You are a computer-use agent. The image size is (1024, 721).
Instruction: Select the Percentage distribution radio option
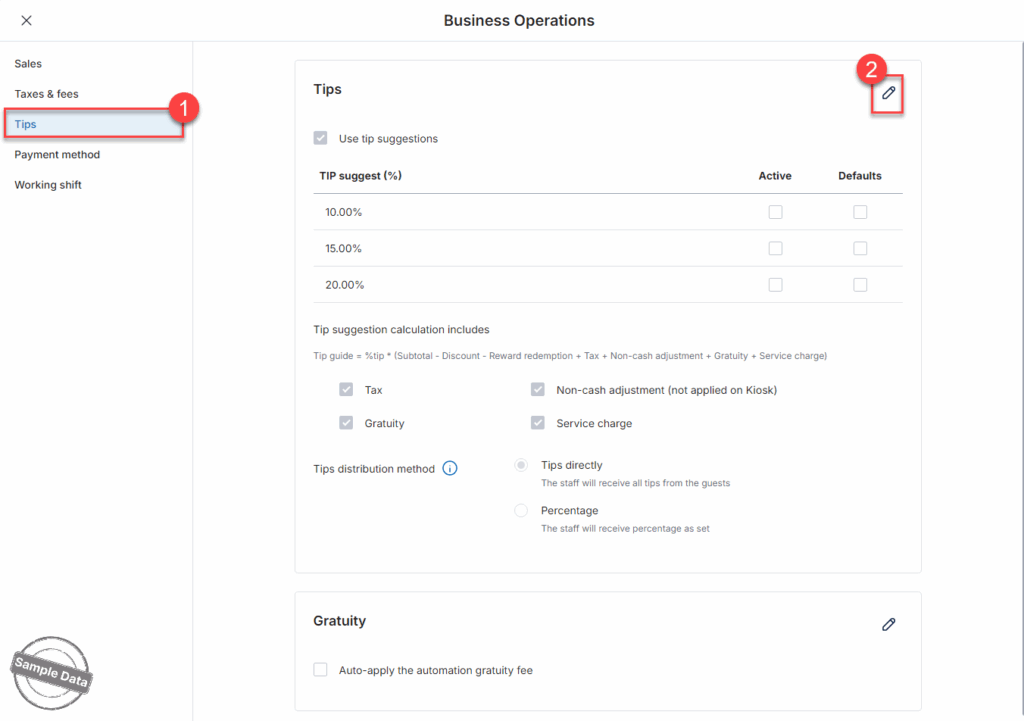(521, 510)
